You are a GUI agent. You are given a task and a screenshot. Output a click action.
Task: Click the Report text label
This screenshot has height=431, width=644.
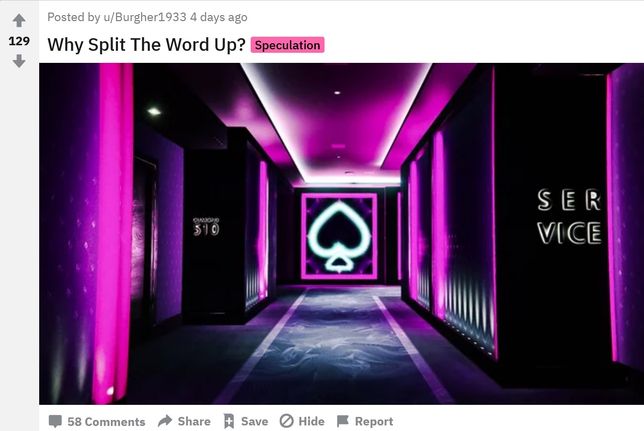pyautogui.click(x=374, y=421)
